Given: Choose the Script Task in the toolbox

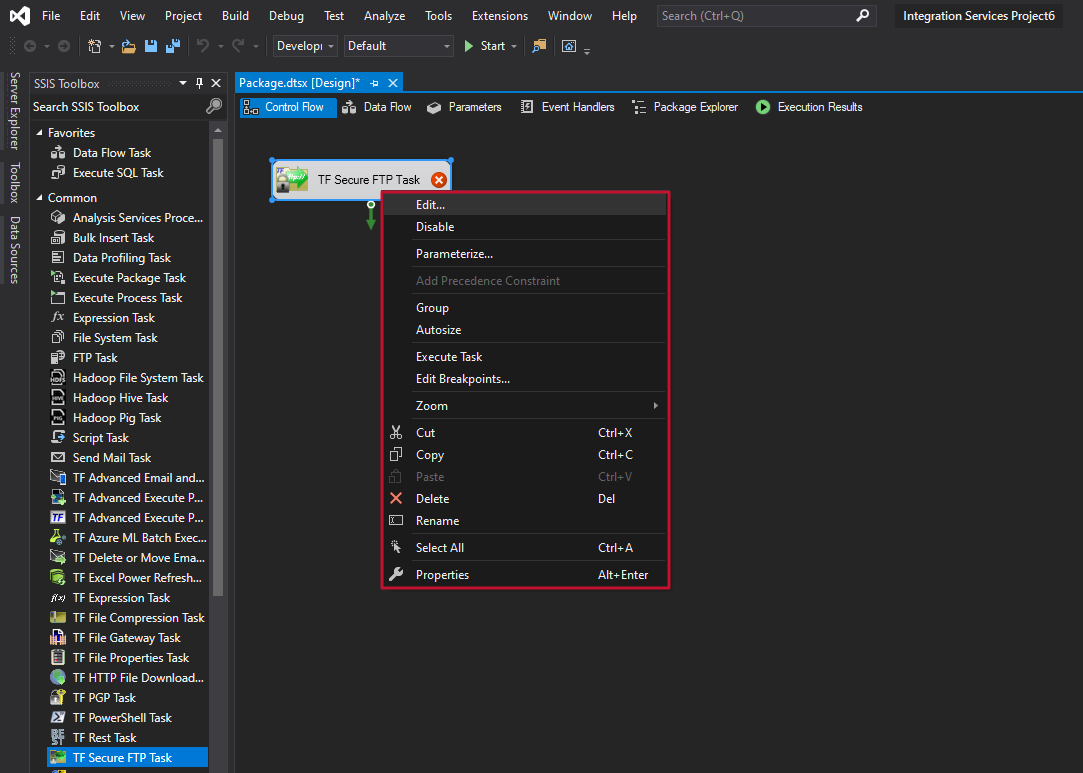Looking at the screenshot, I should pyautogui.click(x=102, y=437).
